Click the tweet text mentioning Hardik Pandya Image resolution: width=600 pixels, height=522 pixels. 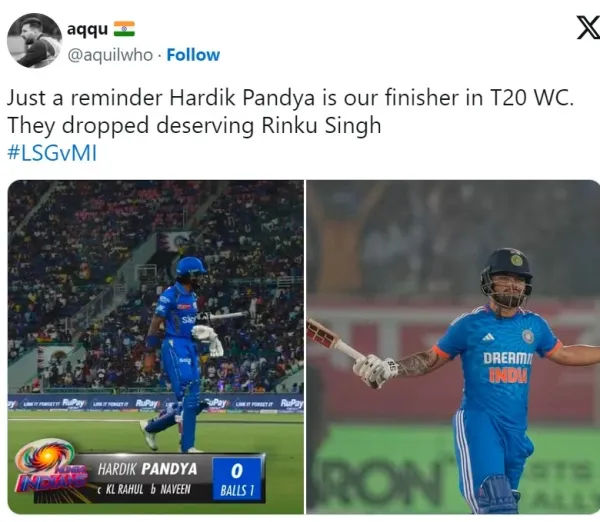[x=290, y=98]
